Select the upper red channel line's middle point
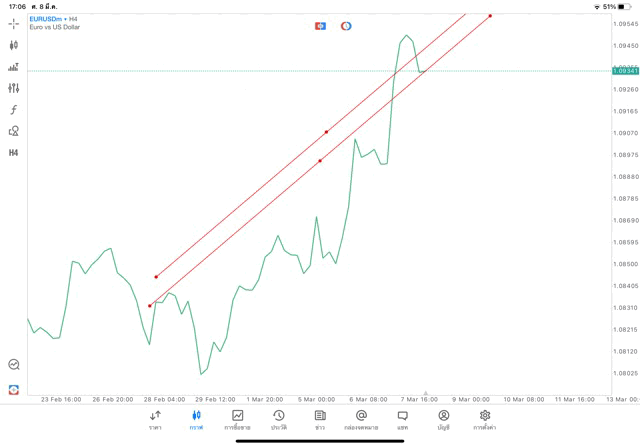The height and width of the screenshot is (447, 640). (326, 132)
